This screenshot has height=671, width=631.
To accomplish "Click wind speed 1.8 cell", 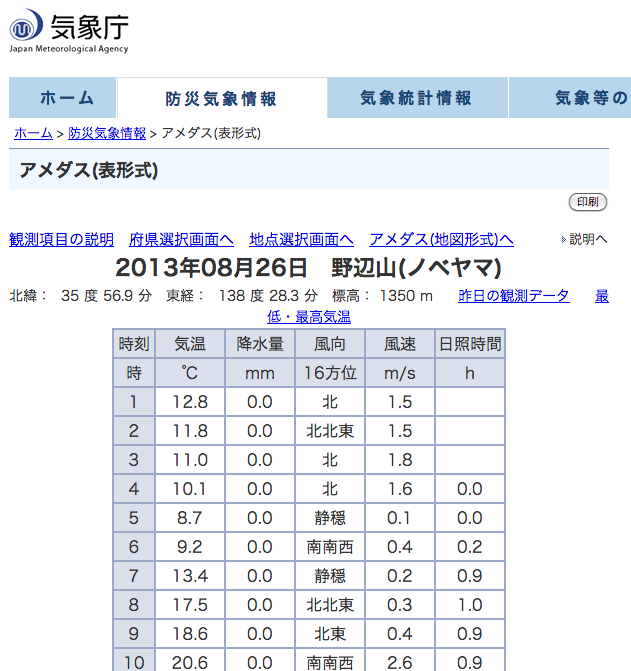I will pos(400,460).
